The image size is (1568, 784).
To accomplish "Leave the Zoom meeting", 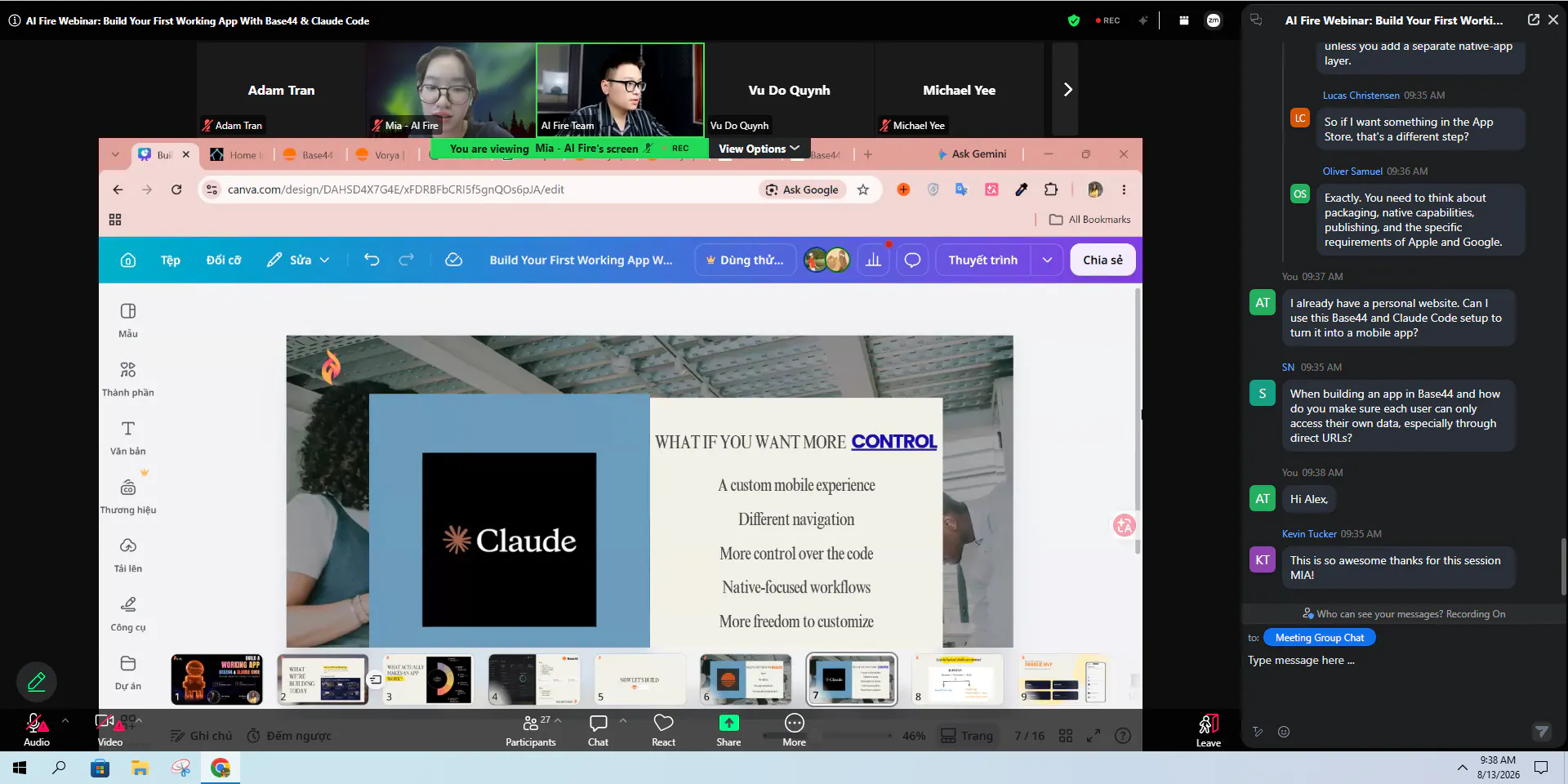I will click(x=1209, y=730).
